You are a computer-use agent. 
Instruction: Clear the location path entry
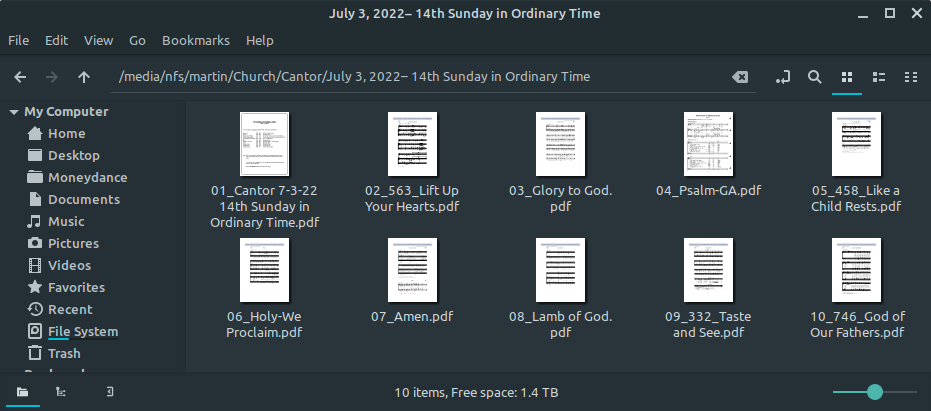pyautogui.click(x=740, y=77)
